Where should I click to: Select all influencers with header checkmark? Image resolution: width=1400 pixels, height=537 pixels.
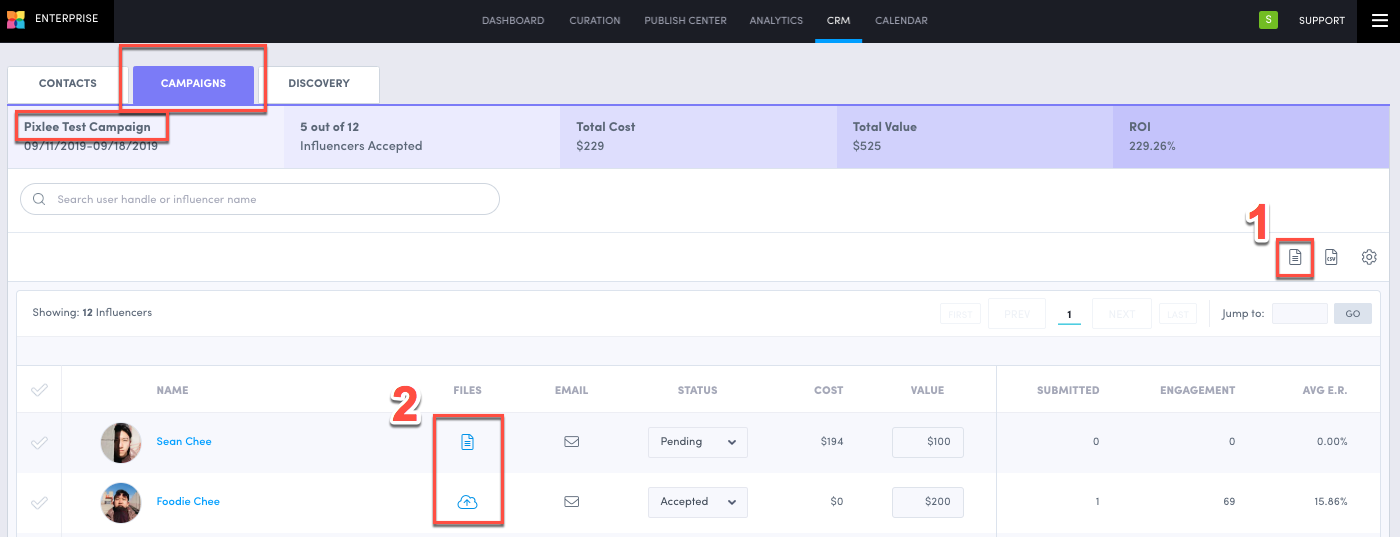point(39,390)
